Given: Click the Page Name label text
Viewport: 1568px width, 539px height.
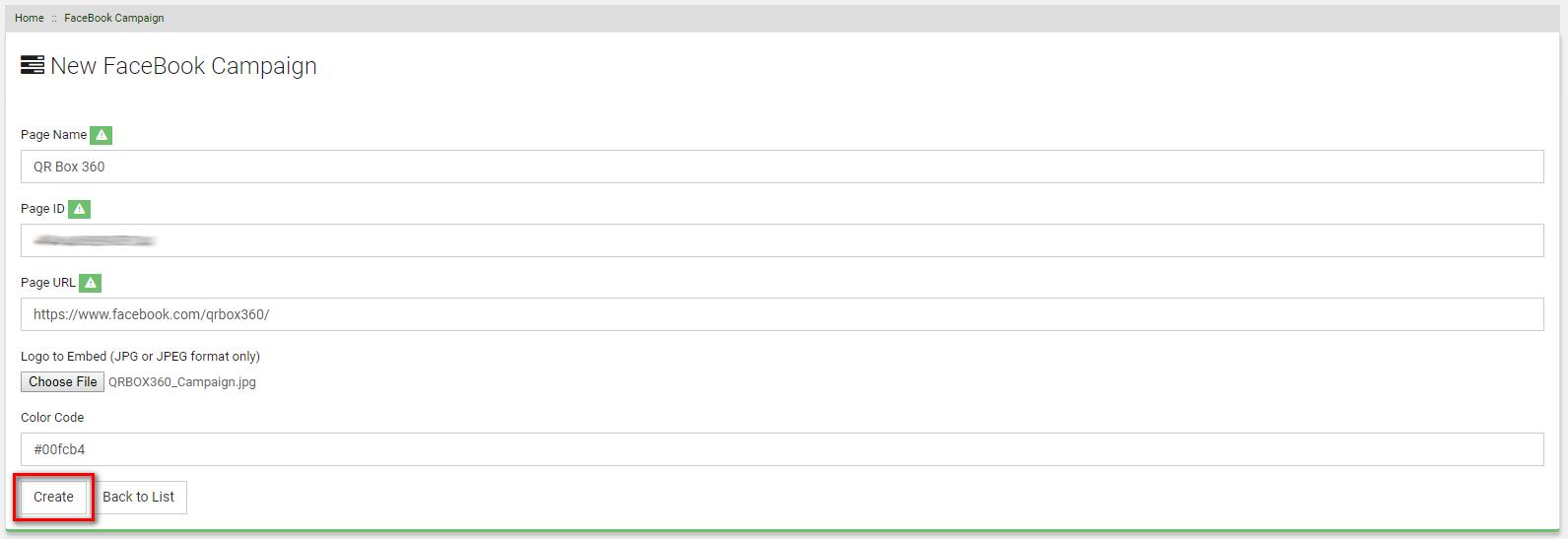Looking at the screenshot, I should [53, 135].
